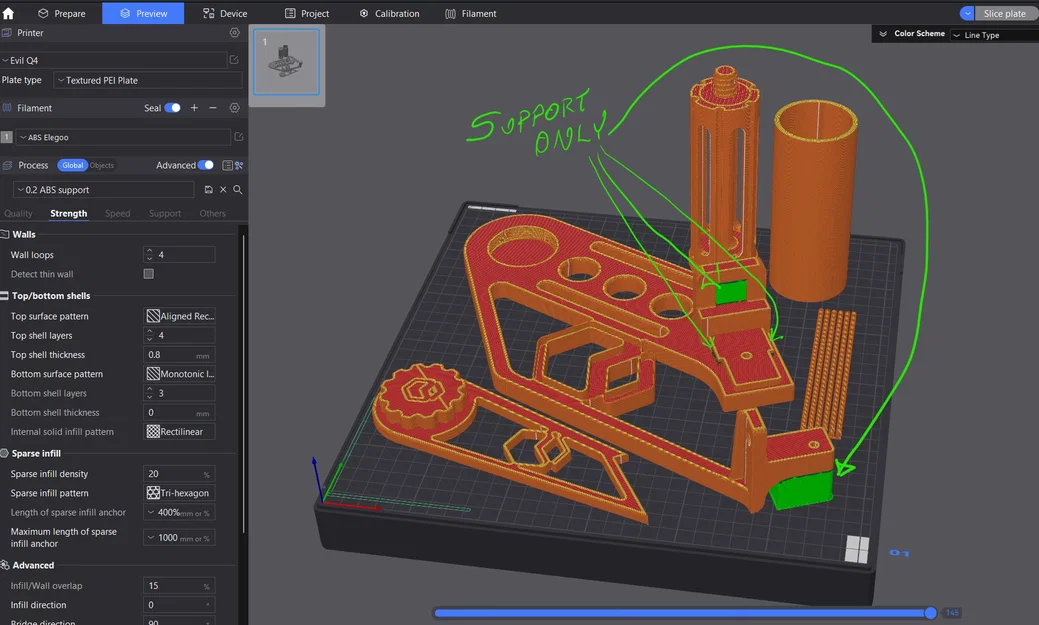This screenshot has height=625, width=1039.
Task: Switch to Support settings tab
Action: tap(165, 213)
